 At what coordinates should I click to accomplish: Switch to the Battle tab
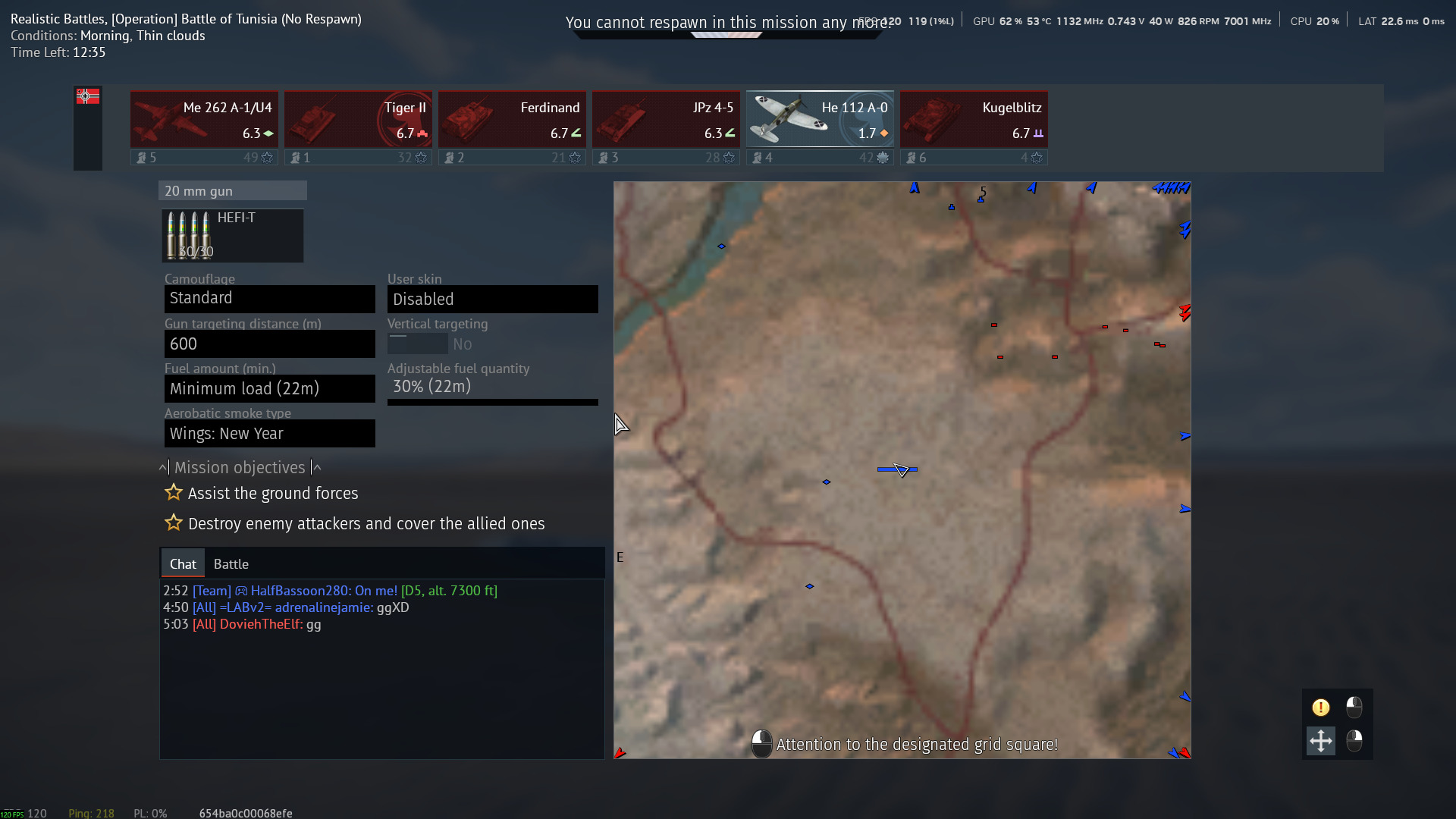(x=231, y=564)
